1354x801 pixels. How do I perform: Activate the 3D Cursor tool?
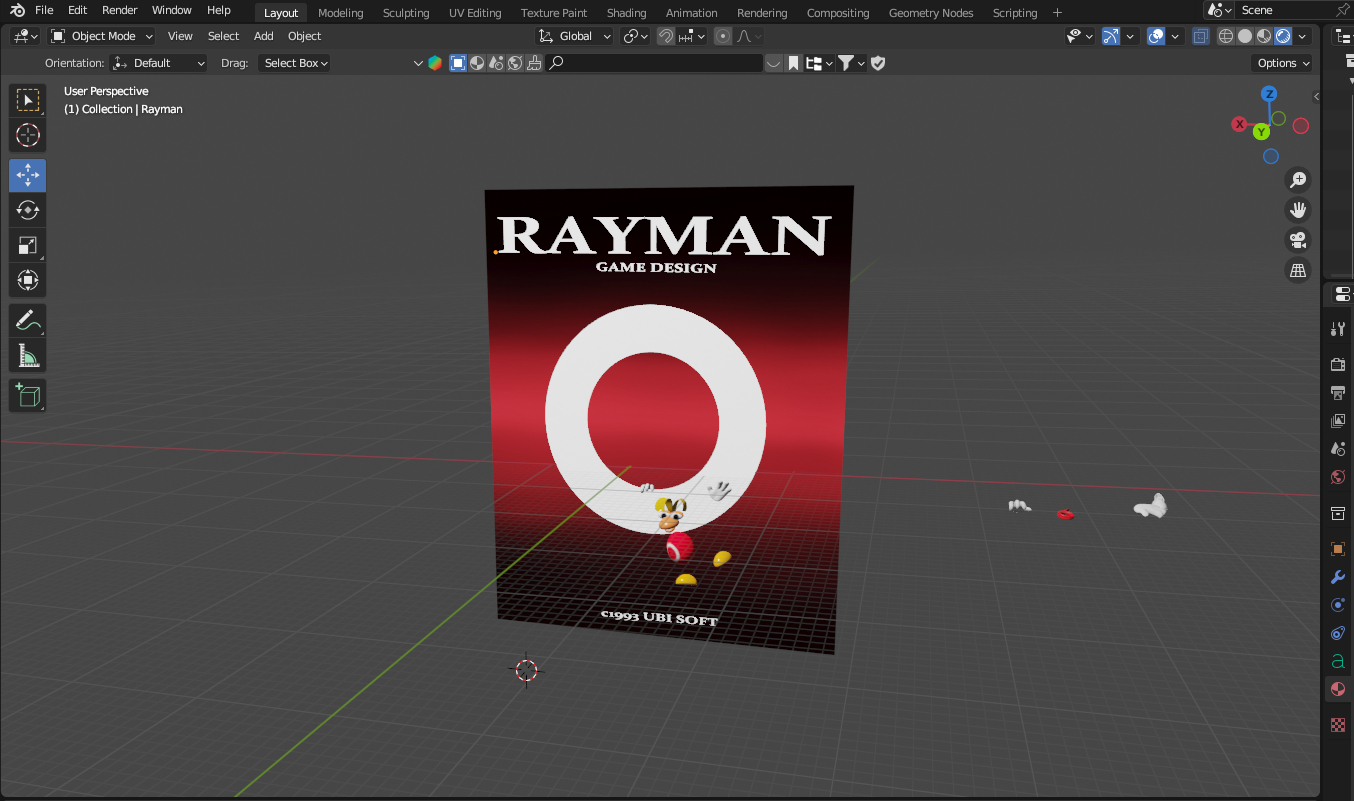[28, 135]
